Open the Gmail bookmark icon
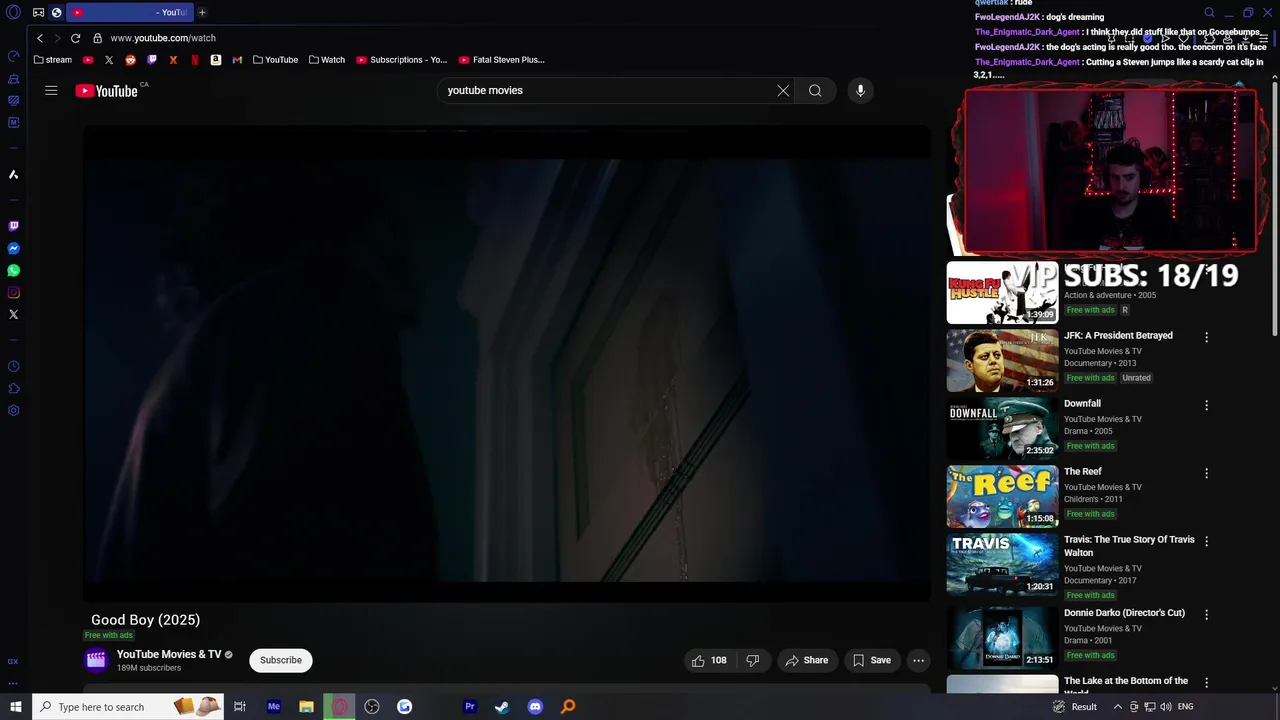Screen dimensions: 1280x720 (237, 60)
